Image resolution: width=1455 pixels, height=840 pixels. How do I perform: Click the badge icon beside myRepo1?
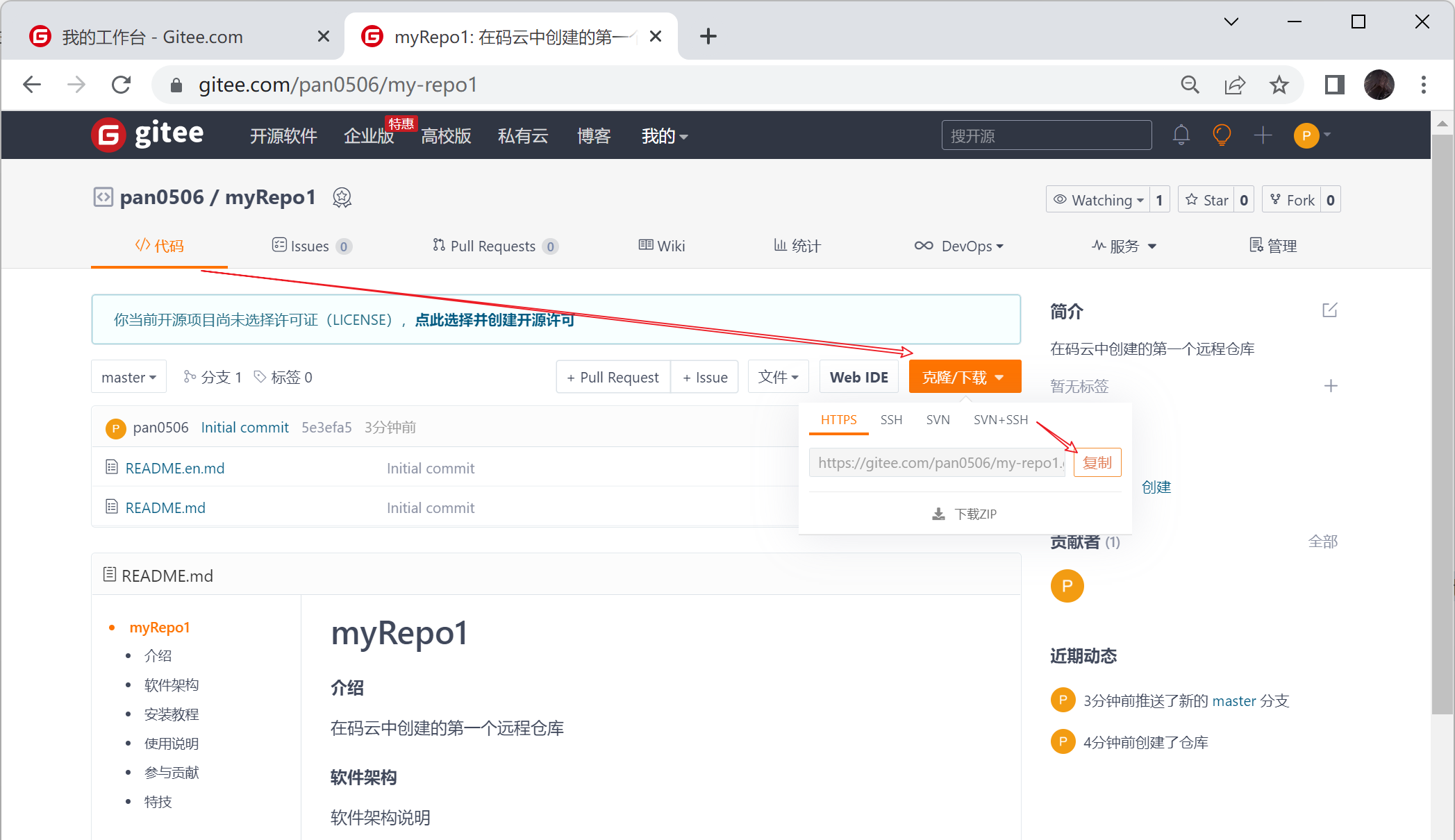point(342,198)
